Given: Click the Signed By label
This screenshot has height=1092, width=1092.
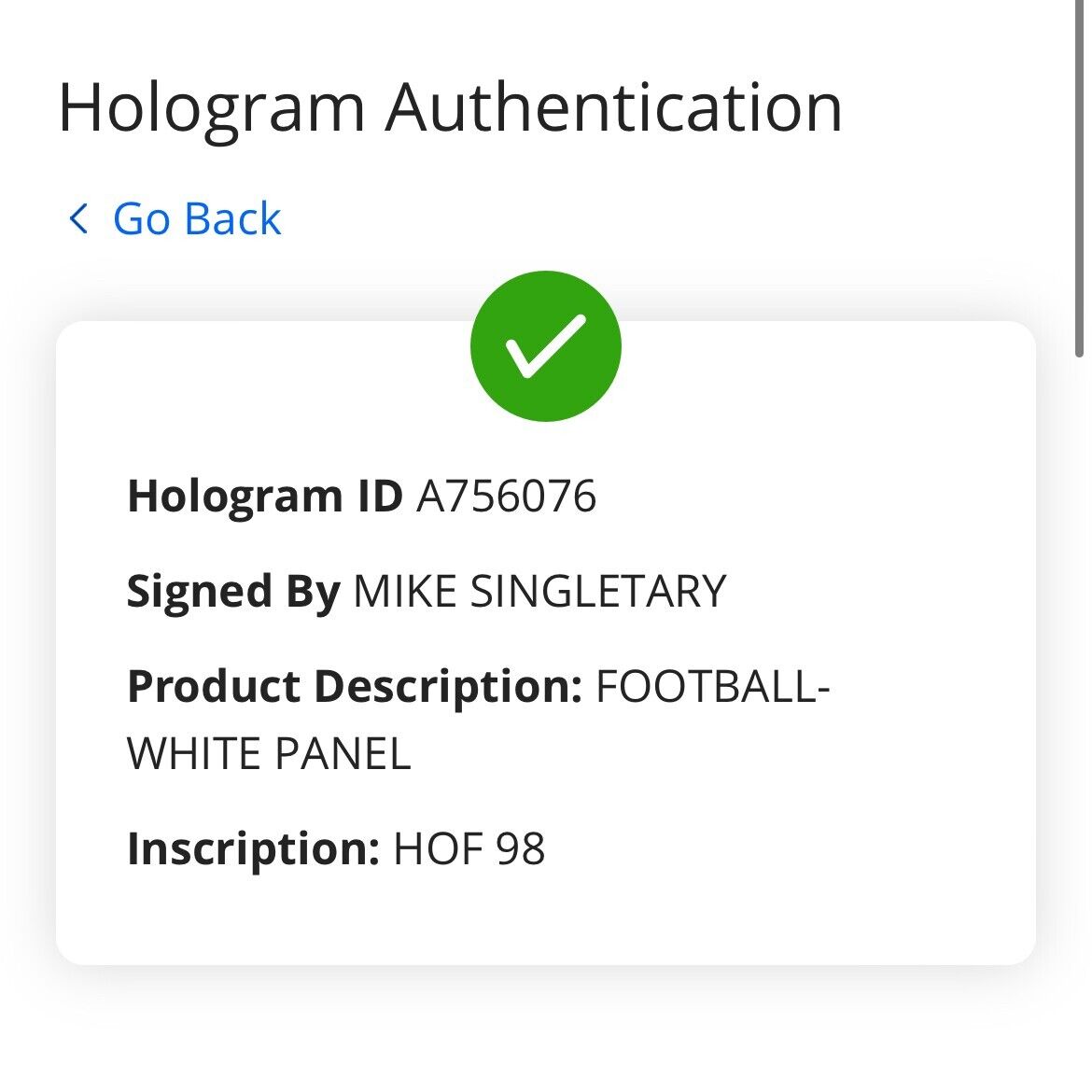Looking at the screenshot, I should tap(233, 591).
